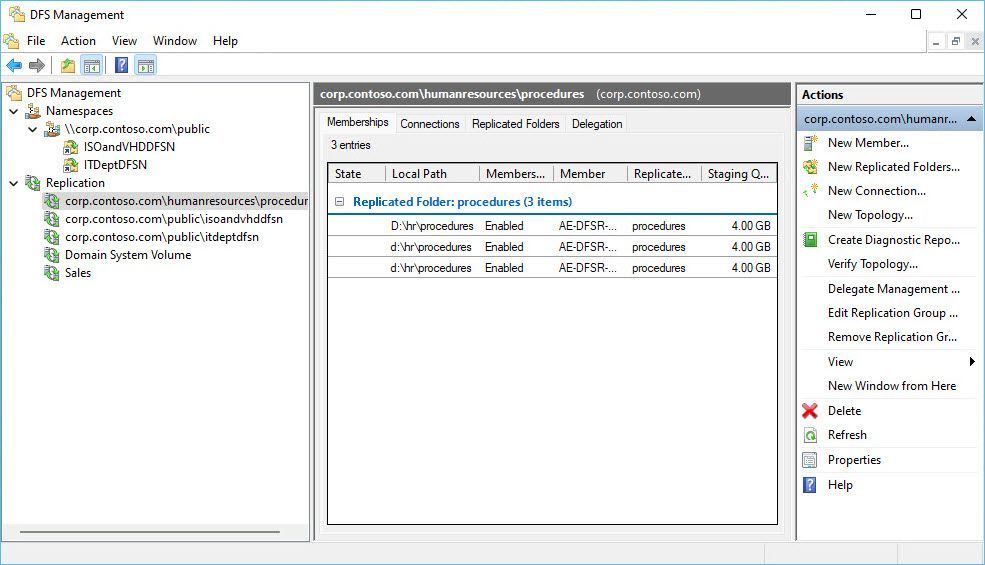
Task: Open the View menu in menu bar
Action: coord(124,41)
